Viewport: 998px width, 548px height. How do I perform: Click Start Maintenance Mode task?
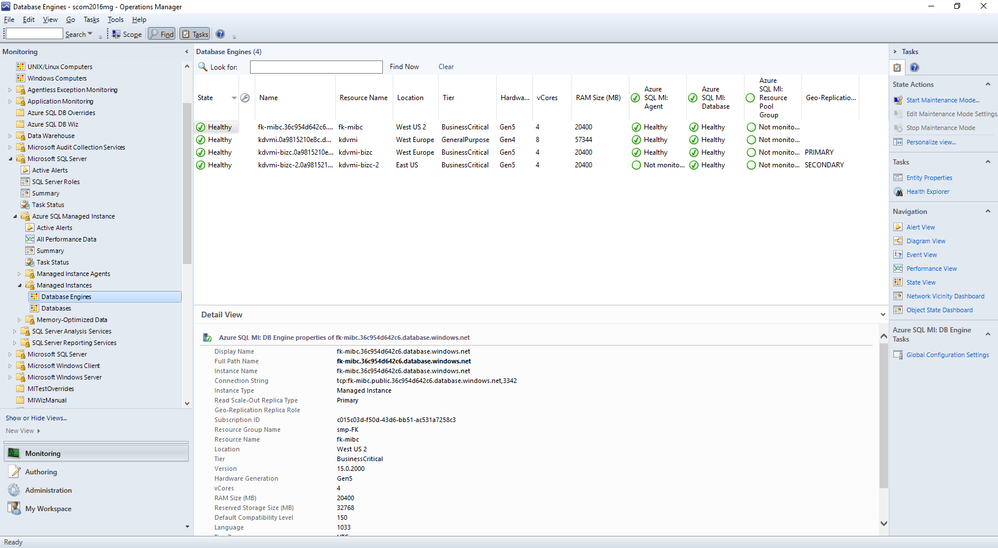[943, 100]
